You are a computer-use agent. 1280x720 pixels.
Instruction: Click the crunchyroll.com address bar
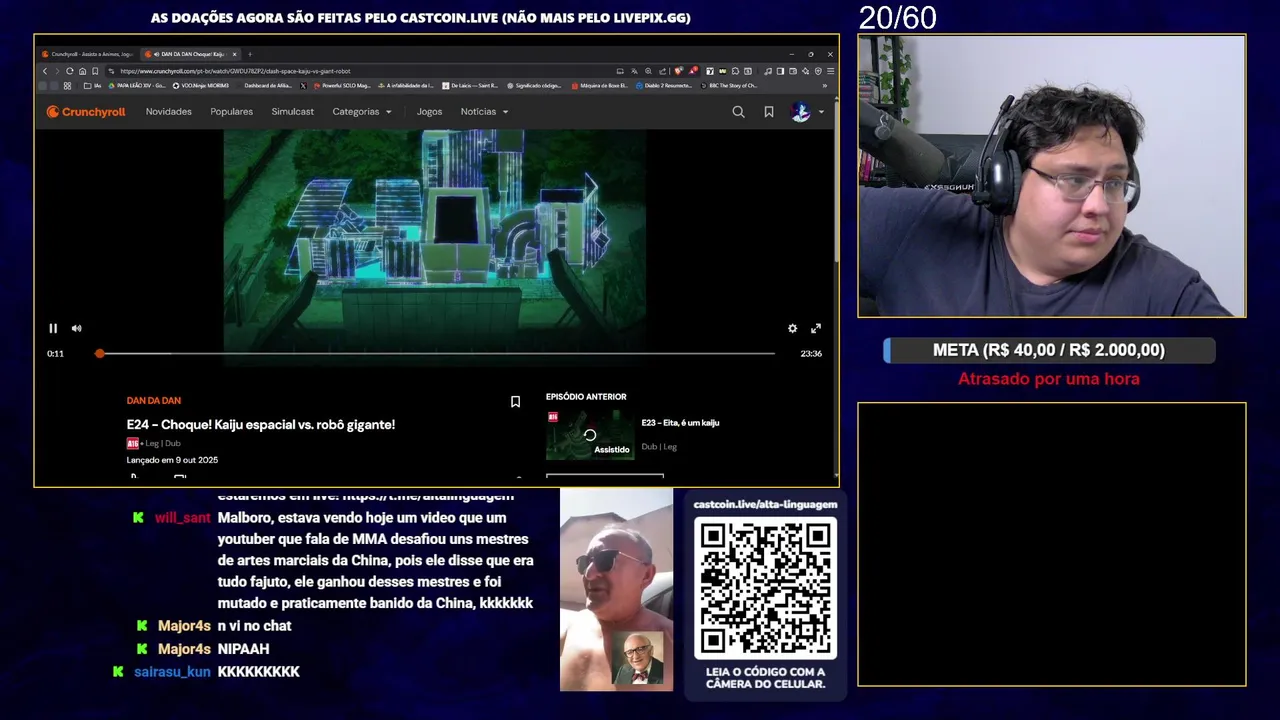(360, 71)
